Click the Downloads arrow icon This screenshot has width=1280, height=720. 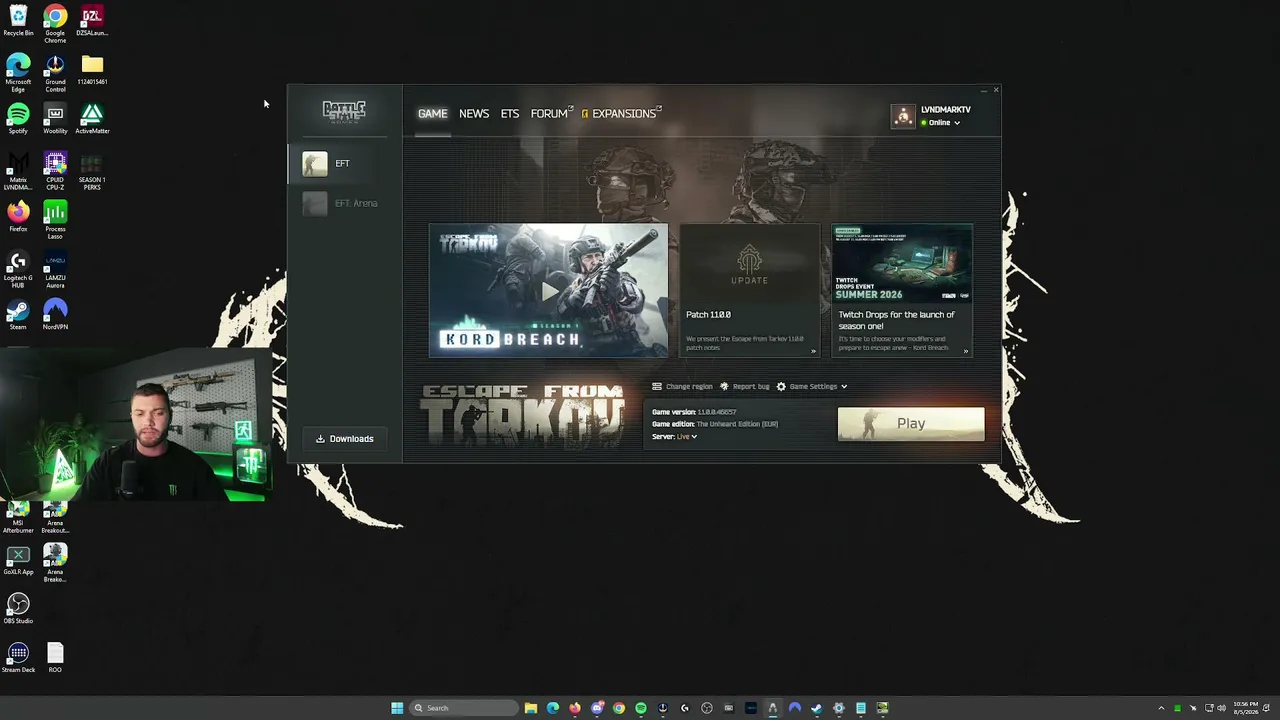tap(321, 439)
